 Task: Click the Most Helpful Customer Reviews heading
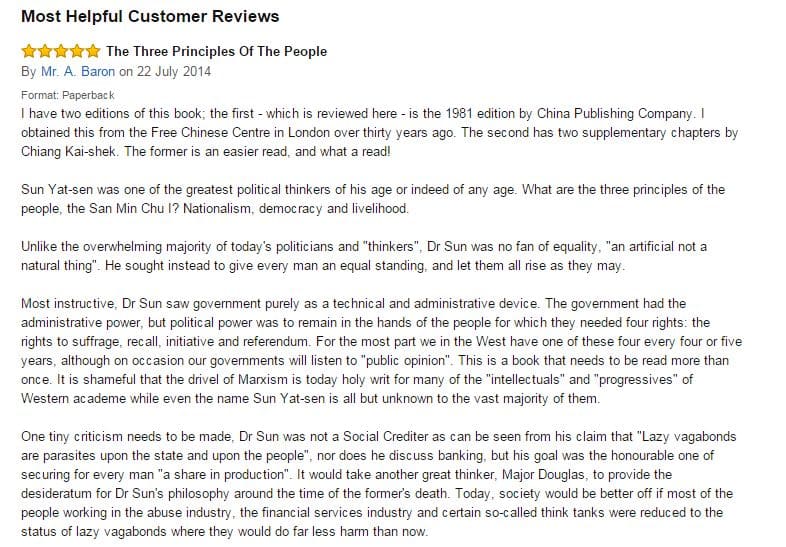[150, 16]
